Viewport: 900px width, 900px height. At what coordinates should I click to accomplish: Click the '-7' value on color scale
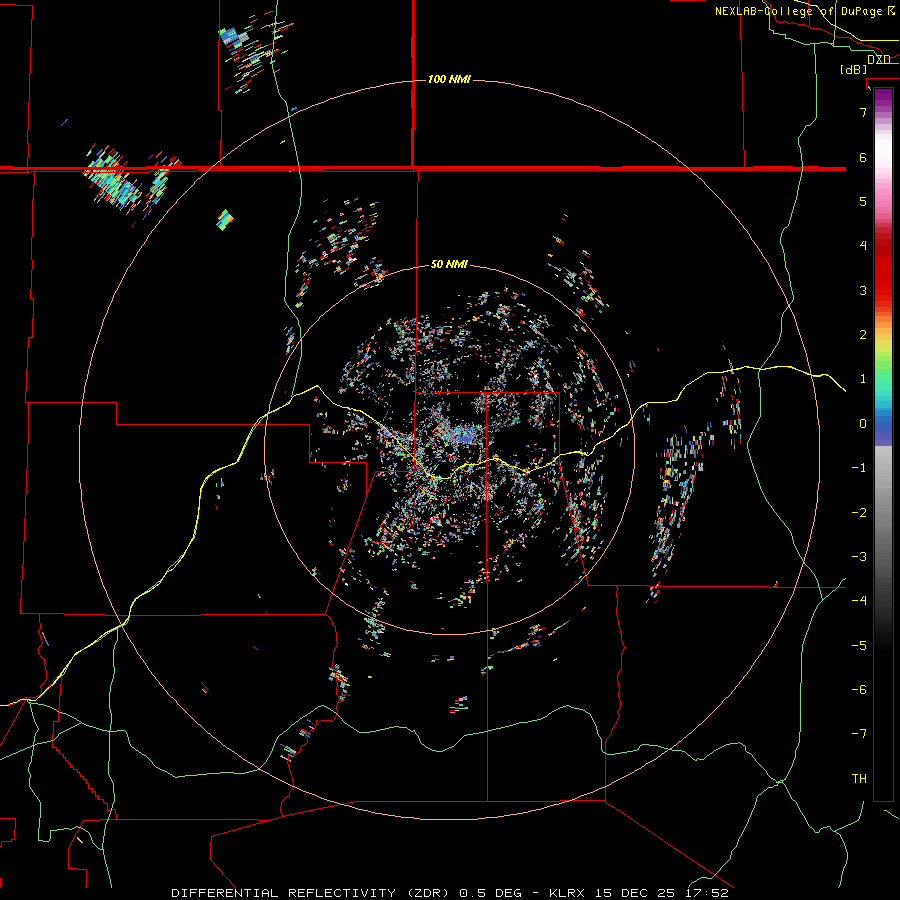point(859,734)
